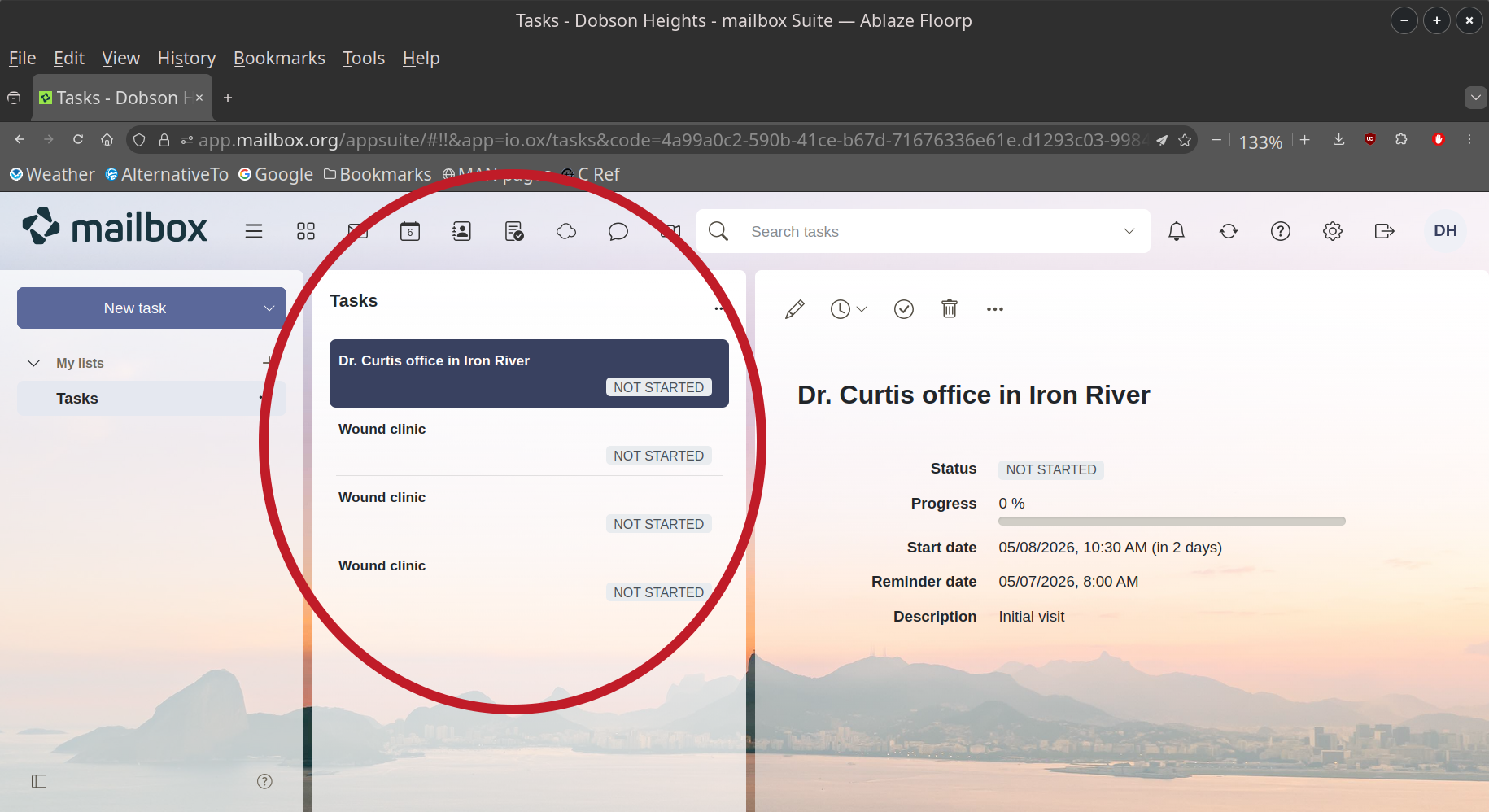Image resolution: width=1489 pixels, height=812 pixels.
Task: Open browser downloads
Action: tap(1338, 139)
